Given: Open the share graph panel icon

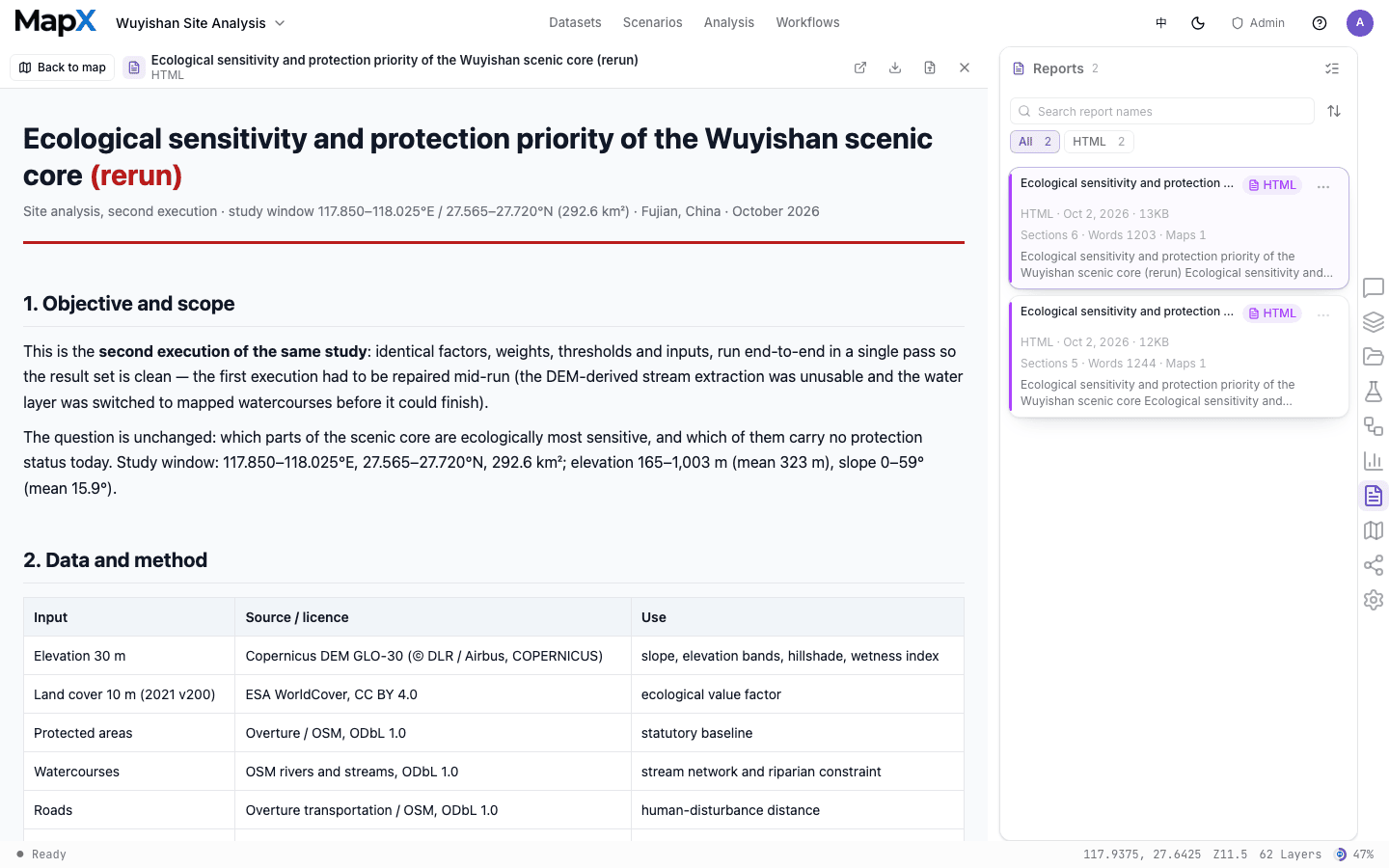Looking at the screenshot, I should (1374, 565).
